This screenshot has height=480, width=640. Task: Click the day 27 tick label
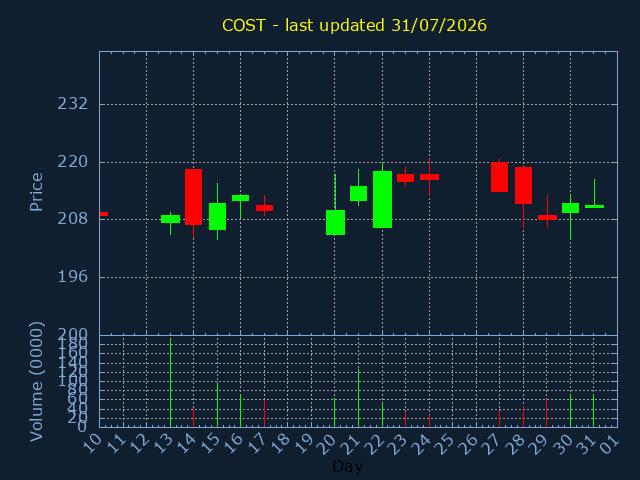(x=493, y=443)
